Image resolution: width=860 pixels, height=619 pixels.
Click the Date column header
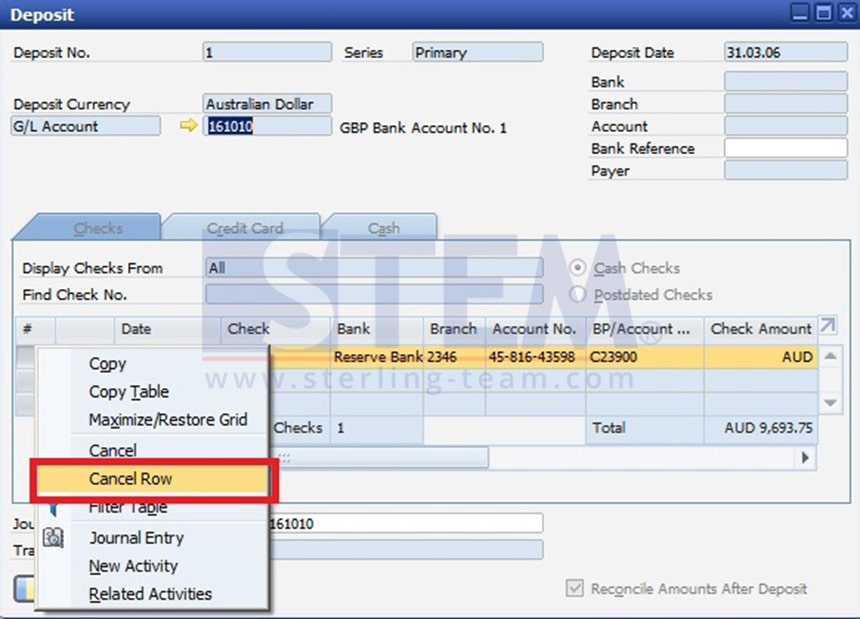pyautogui.click(x=167, y=329)
